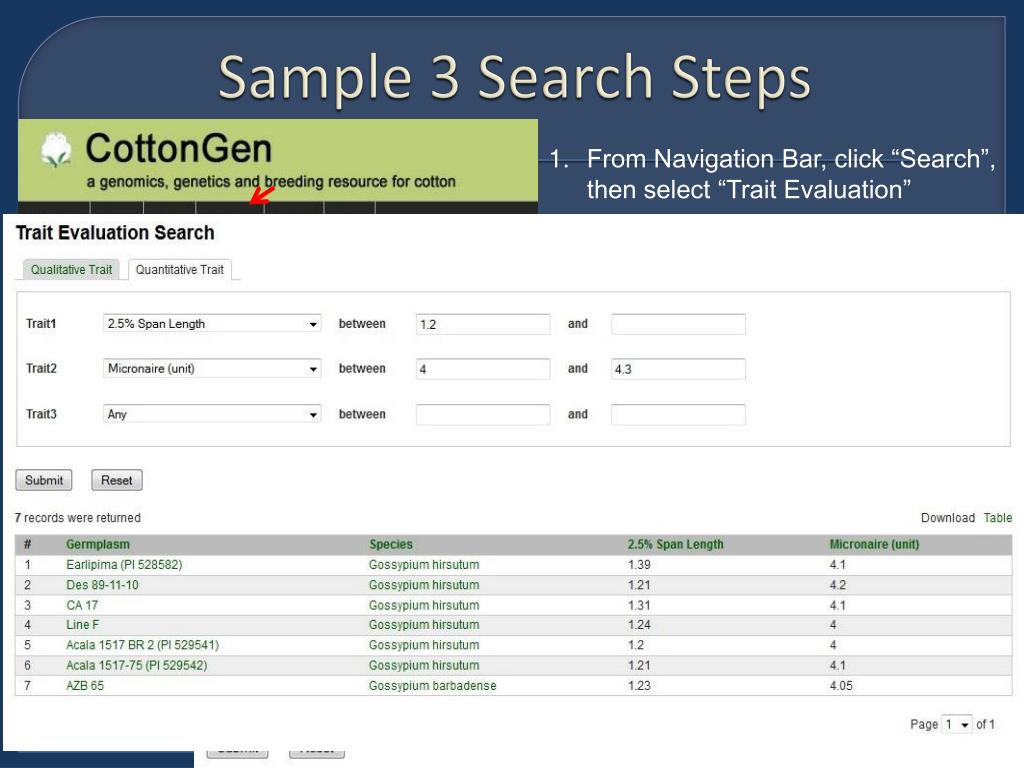Click the Micronaire (unit) column header
The width and height of the screenshot is (1024, 768).
click(x=874, y=544)
